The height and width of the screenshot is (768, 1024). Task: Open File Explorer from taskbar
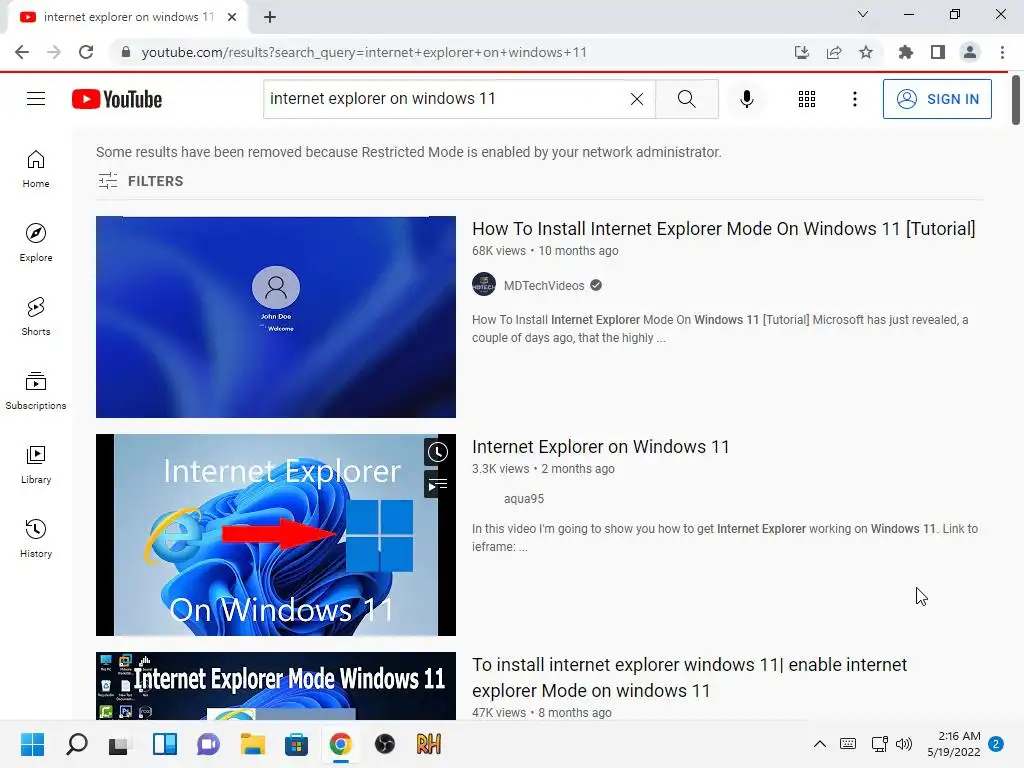coord(252,744)
